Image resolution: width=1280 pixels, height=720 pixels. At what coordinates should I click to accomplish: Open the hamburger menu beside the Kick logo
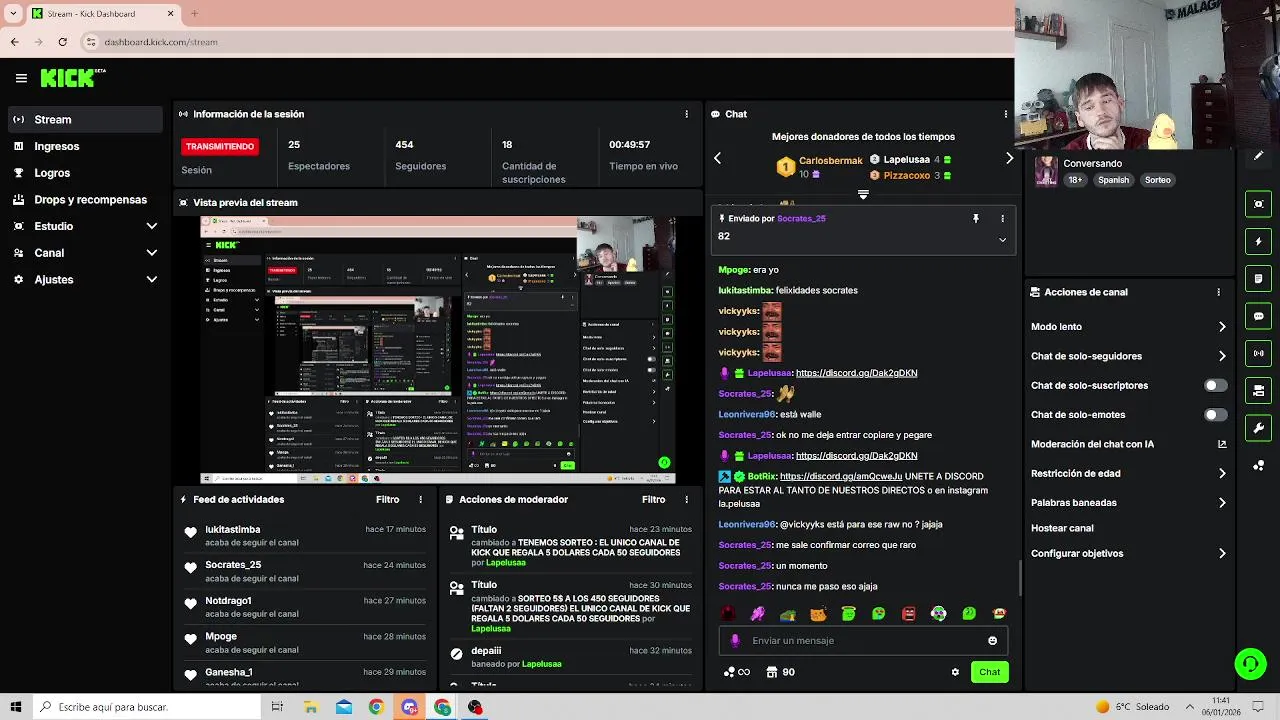pyautogui.click(x=21, y=77)
